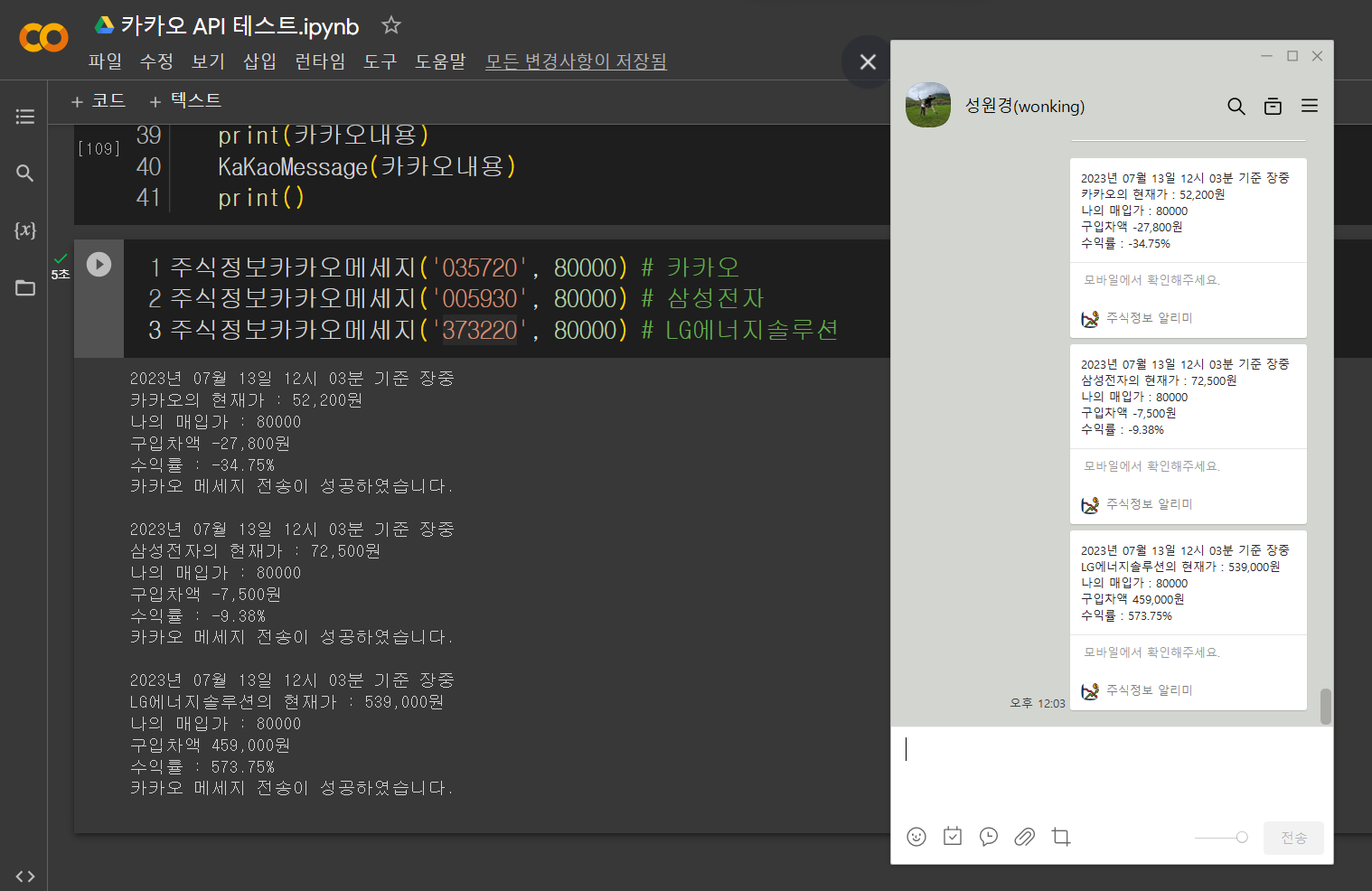Maximize the KakaoTalk chat window
Image resolution: width=1372 pixels, height=891 pixels.
1292,56
